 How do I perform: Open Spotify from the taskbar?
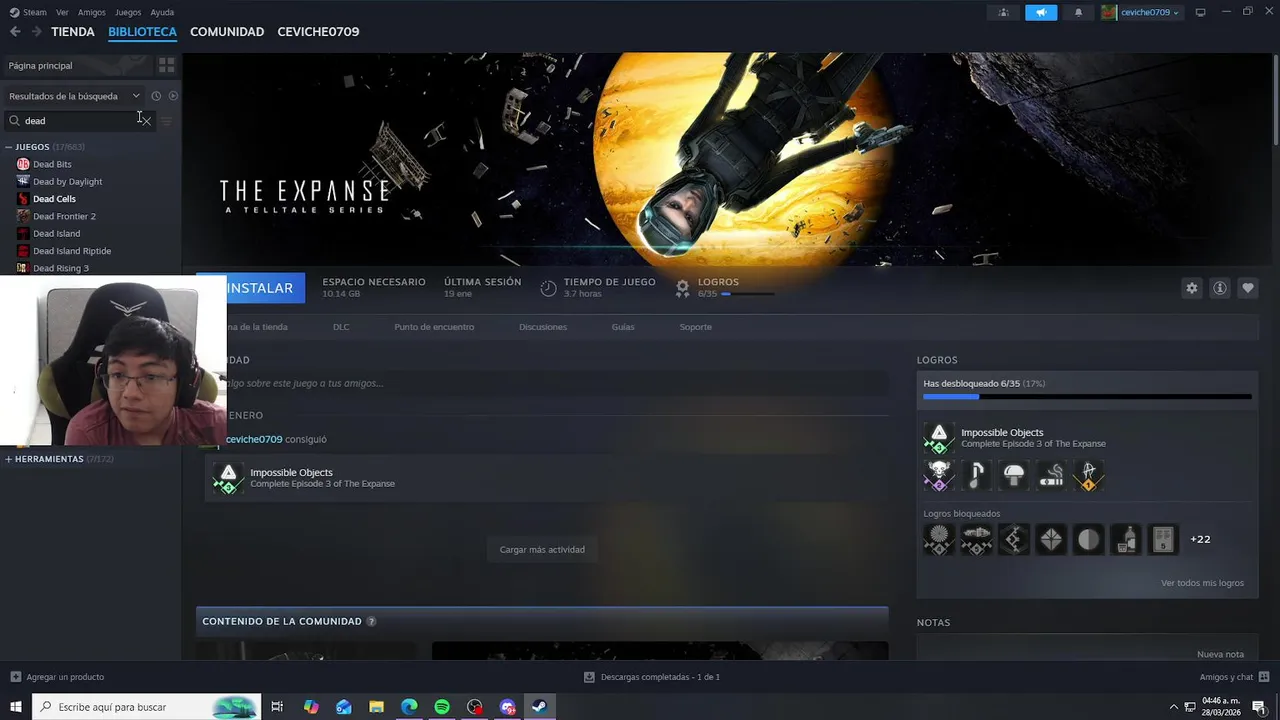442,707
